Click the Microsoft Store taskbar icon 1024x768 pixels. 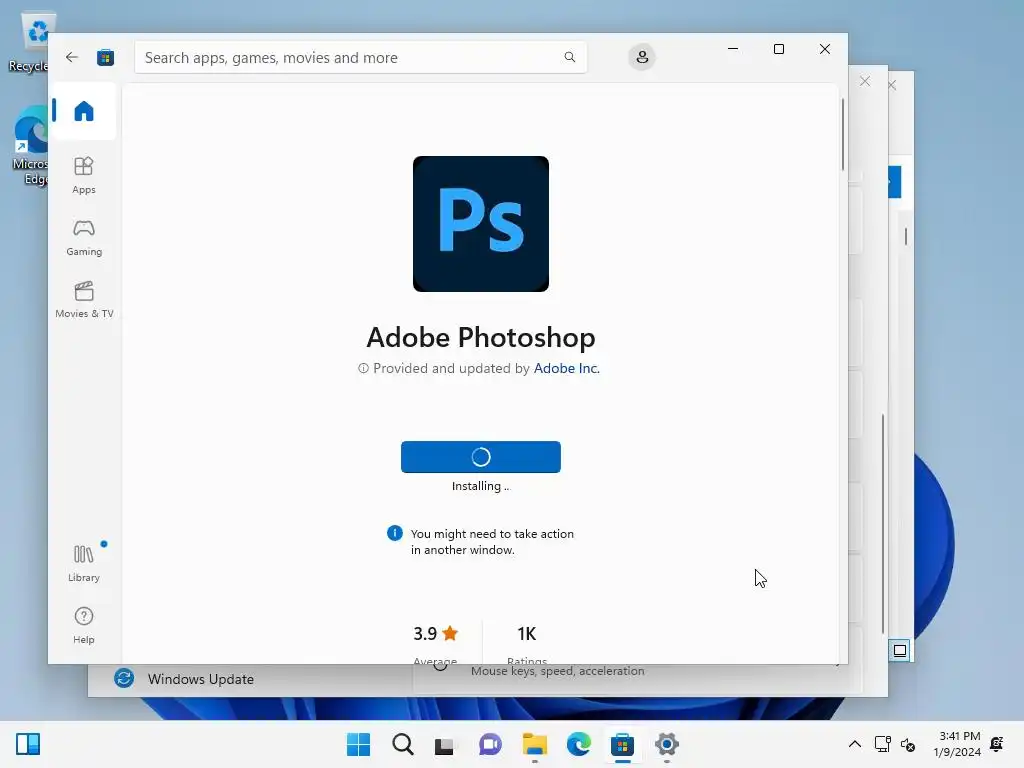click(622, 744)
